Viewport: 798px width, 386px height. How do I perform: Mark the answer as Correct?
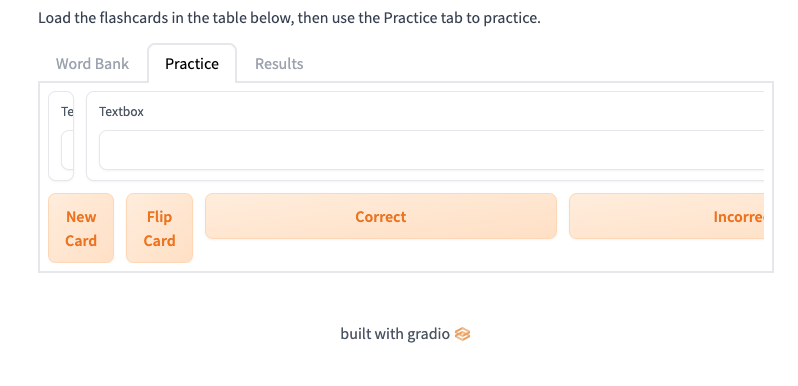[381, 216]
